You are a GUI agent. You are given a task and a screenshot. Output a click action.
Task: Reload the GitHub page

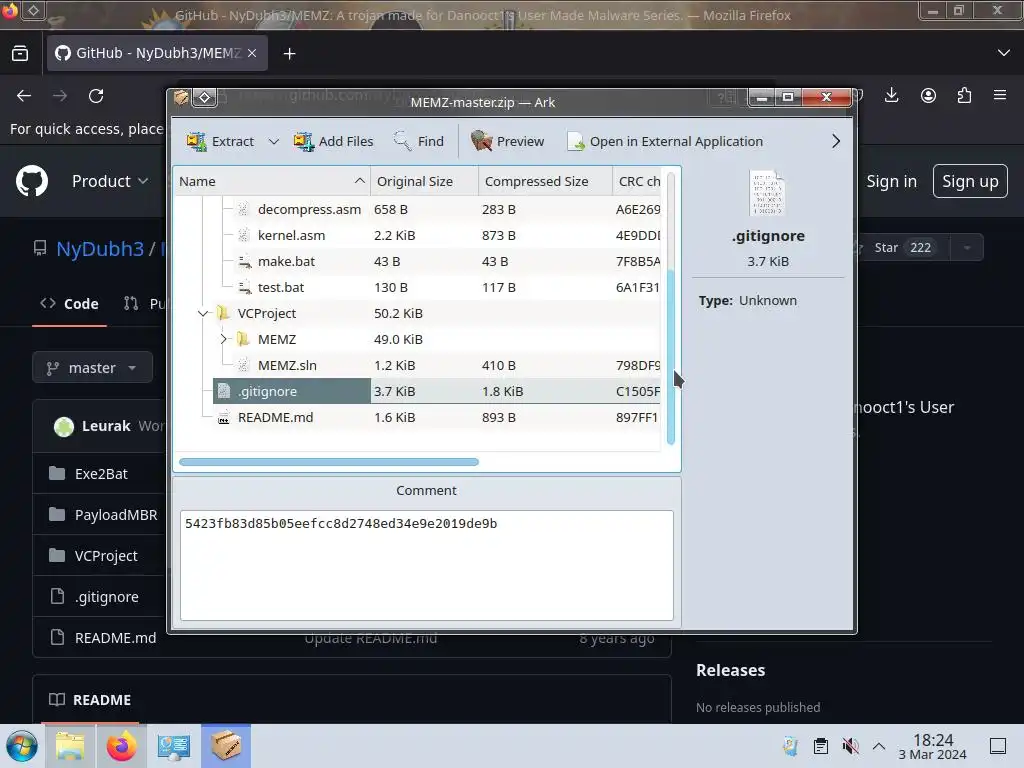point(96,96)
